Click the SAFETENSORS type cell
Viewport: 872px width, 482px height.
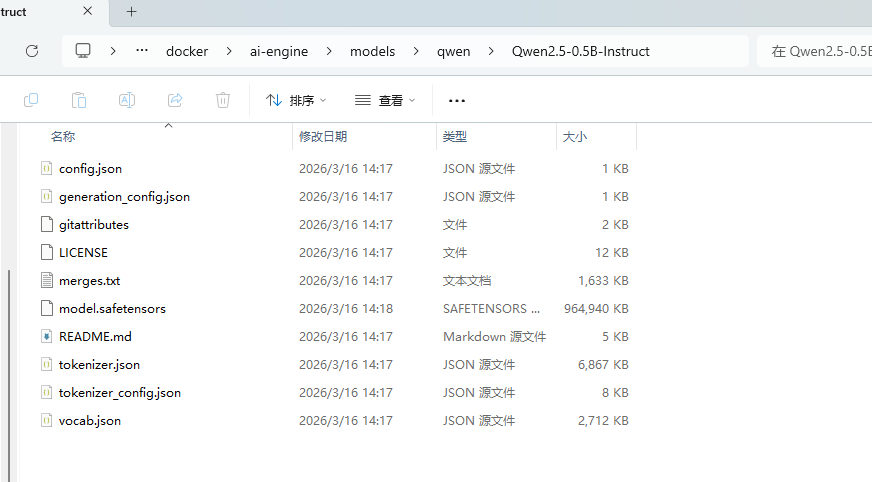491,309
